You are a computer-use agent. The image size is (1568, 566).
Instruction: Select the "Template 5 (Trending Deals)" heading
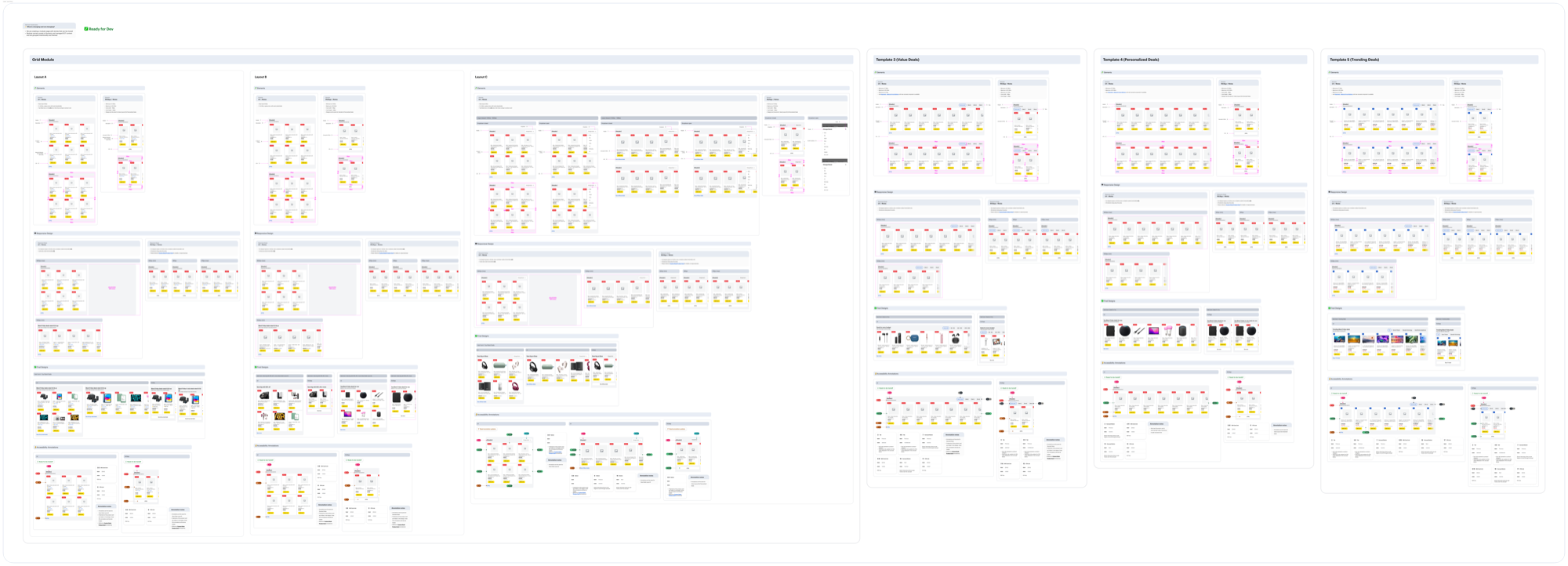pyautogui.click(x=1354, y=60)
